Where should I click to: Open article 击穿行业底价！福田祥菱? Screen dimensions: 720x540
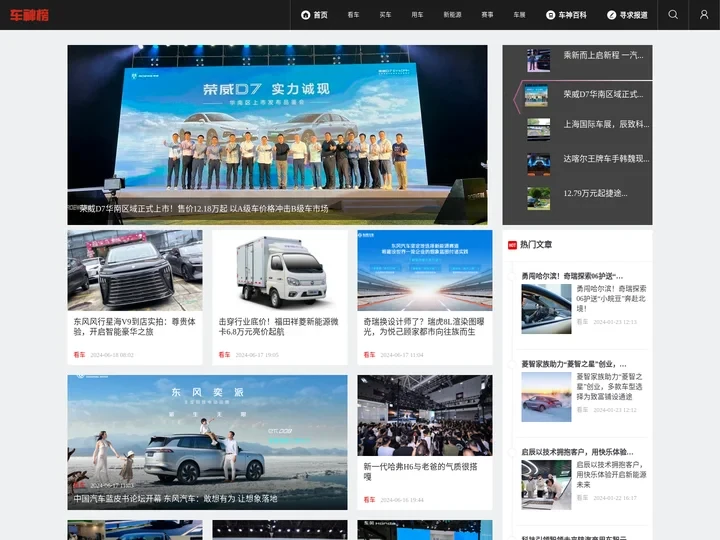278,326
